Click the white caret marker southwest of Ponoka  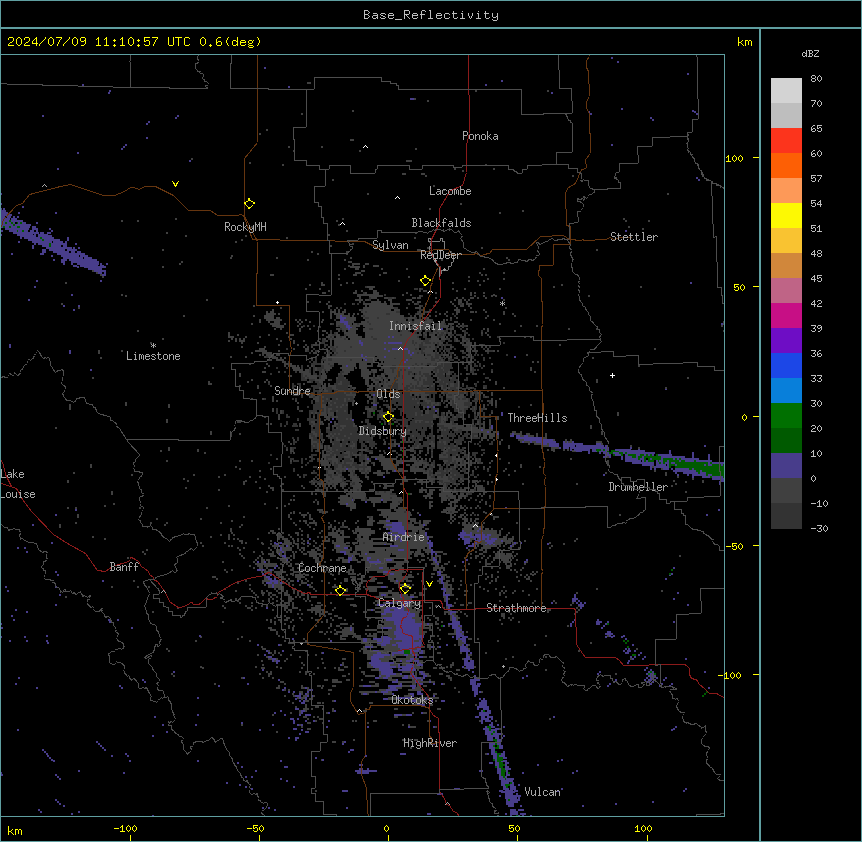366,147
